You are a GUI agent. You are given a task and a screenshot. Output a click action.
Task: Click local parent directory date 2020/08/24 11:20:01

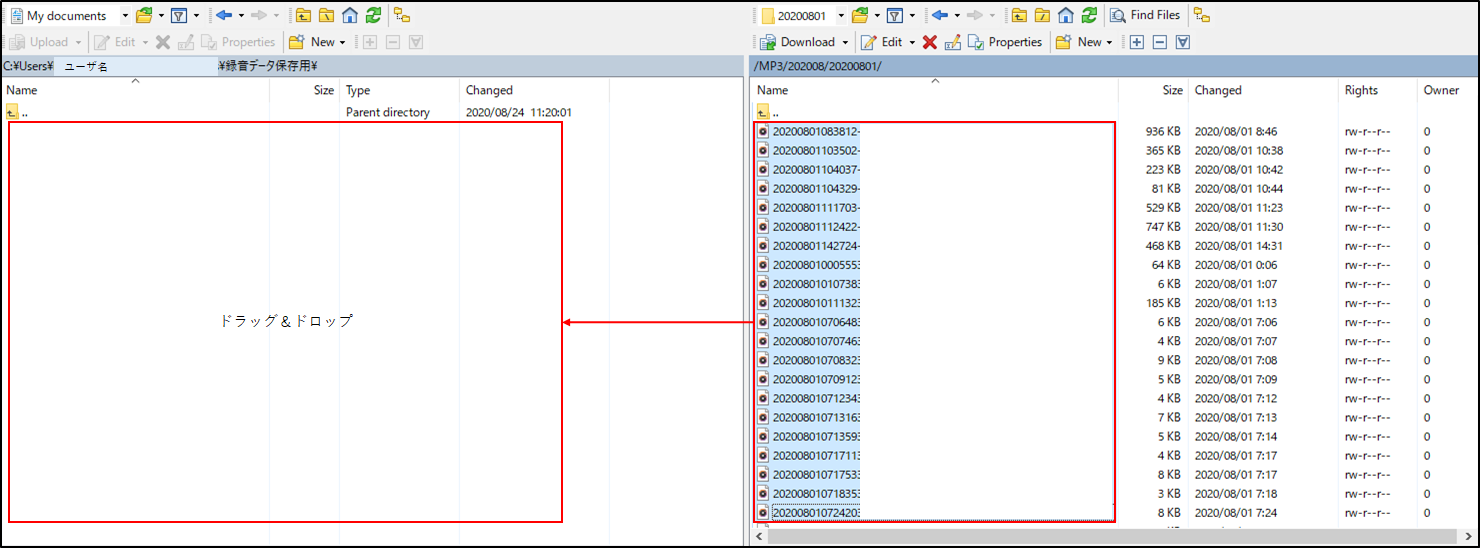click(x=519, y=112)
